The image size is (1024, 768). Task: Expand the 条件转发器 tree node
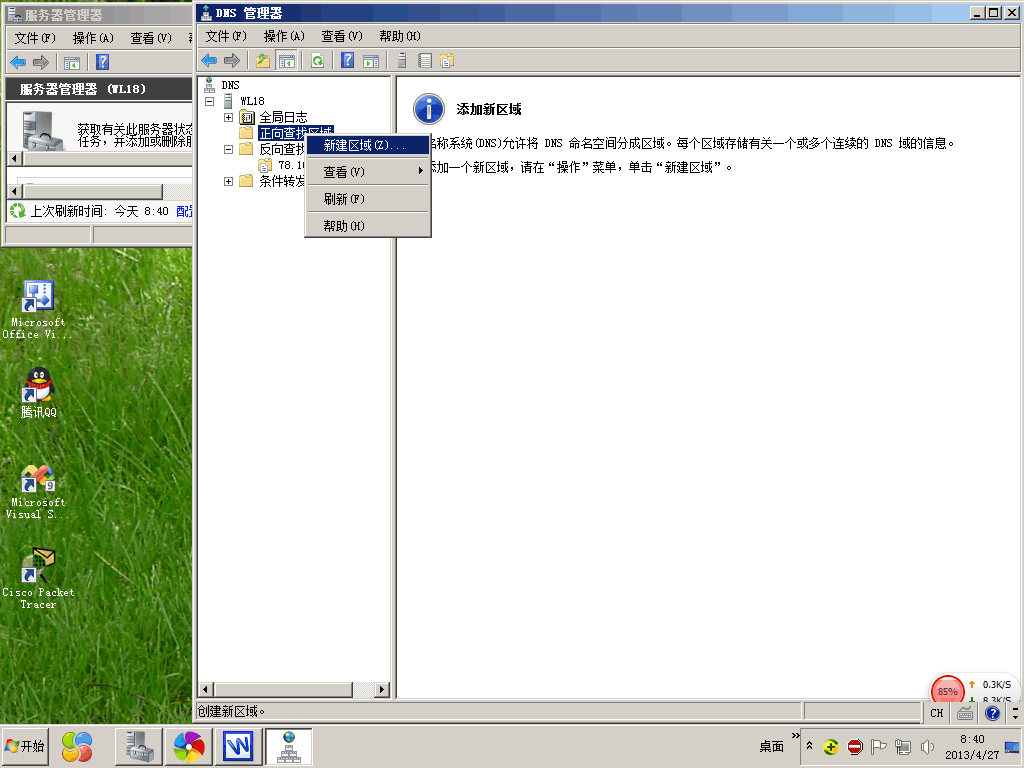[x=228, y=181]
